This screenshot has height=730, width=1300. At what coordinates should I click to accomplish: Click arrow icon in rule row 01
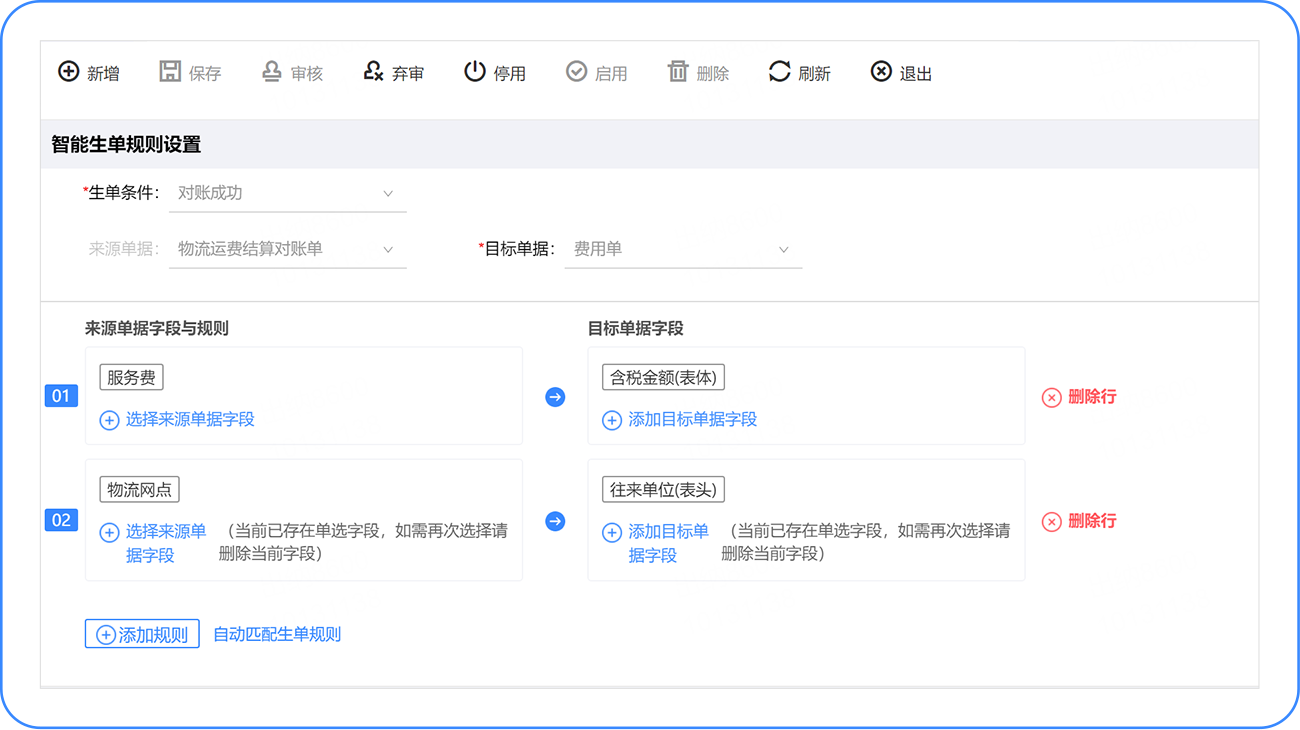(555, 397)
